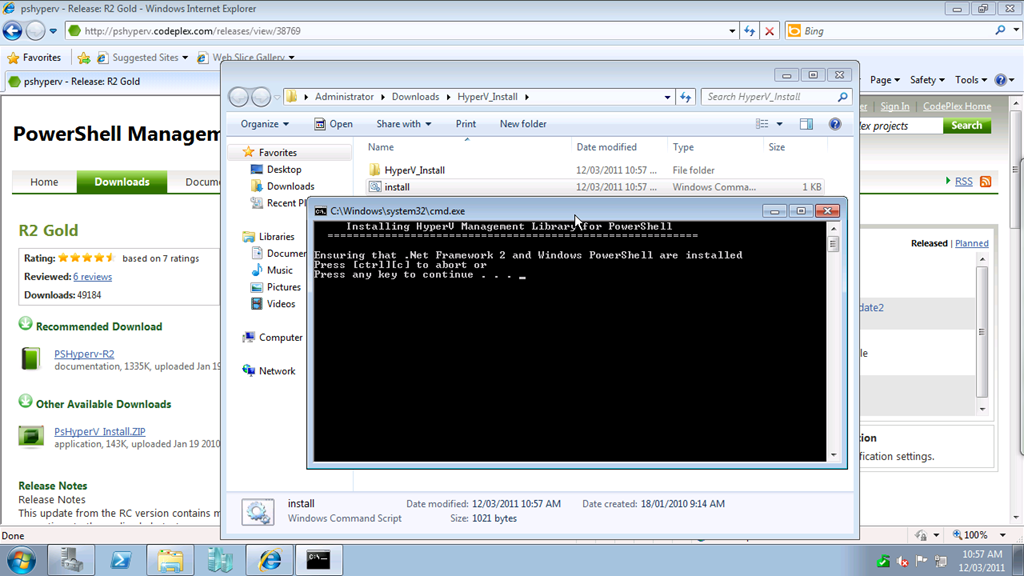The width and height of the screenshot is (1024, 576).
Task: Open the Tools menu in IE
Action: [x=970, y=80]
